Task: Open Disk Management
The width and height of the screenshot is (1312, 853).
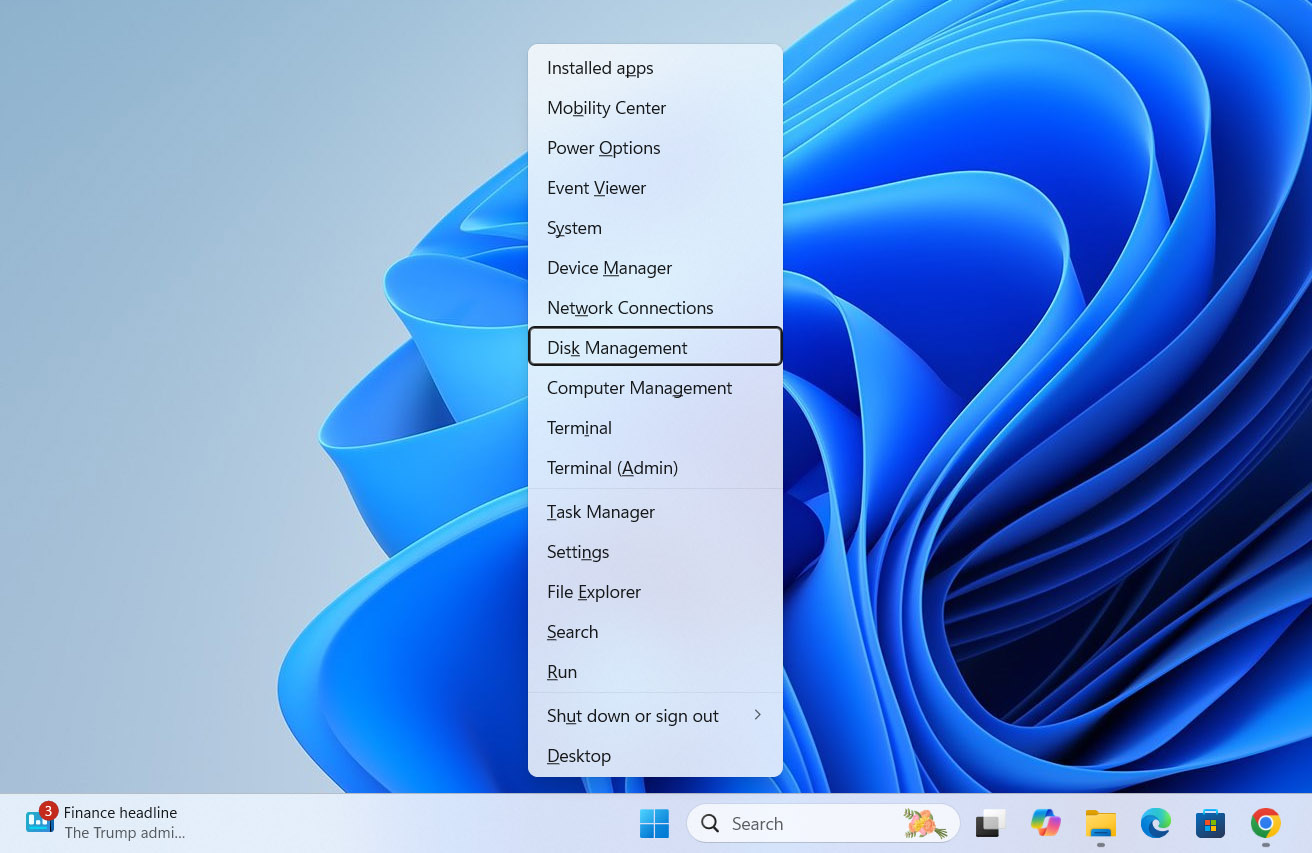Action: (x=655, y=347)
